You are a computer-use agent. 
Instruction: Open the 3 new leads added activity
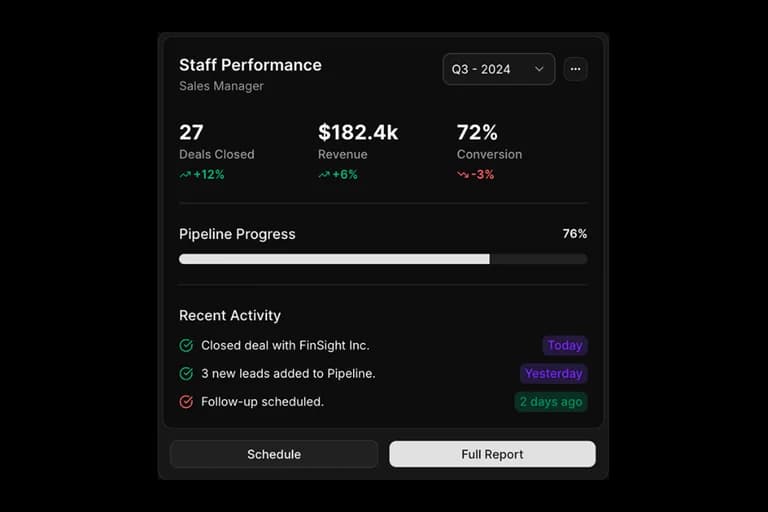point(288,374)
